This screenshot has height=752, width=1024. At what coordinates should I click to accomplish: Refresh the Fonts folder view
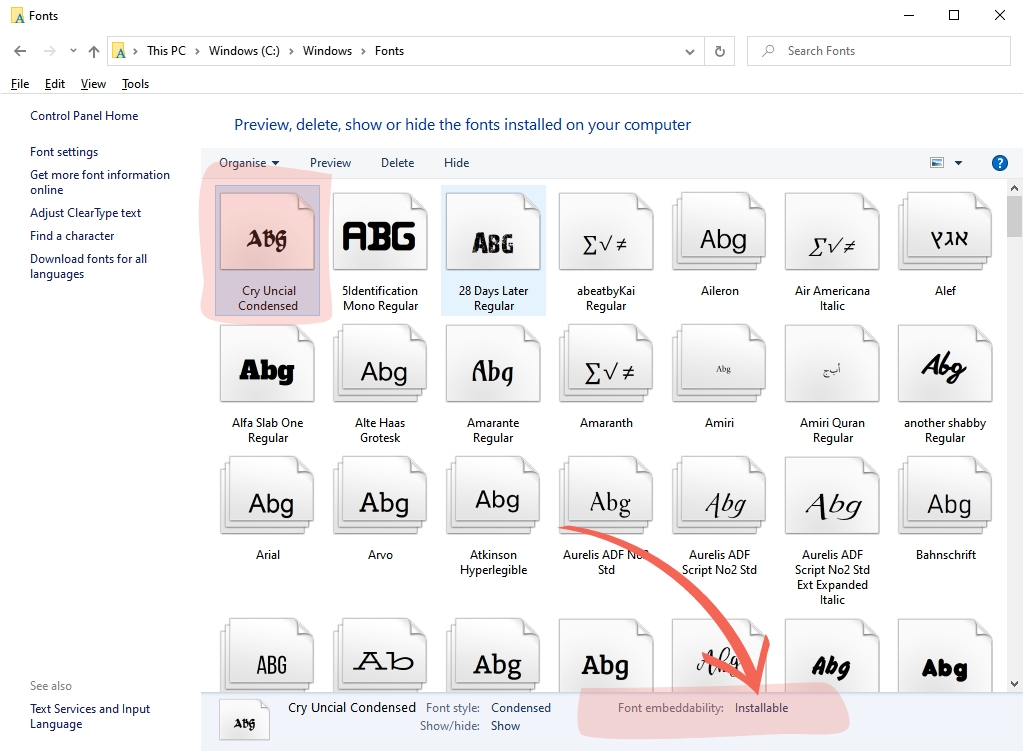[x=719, y=51]
